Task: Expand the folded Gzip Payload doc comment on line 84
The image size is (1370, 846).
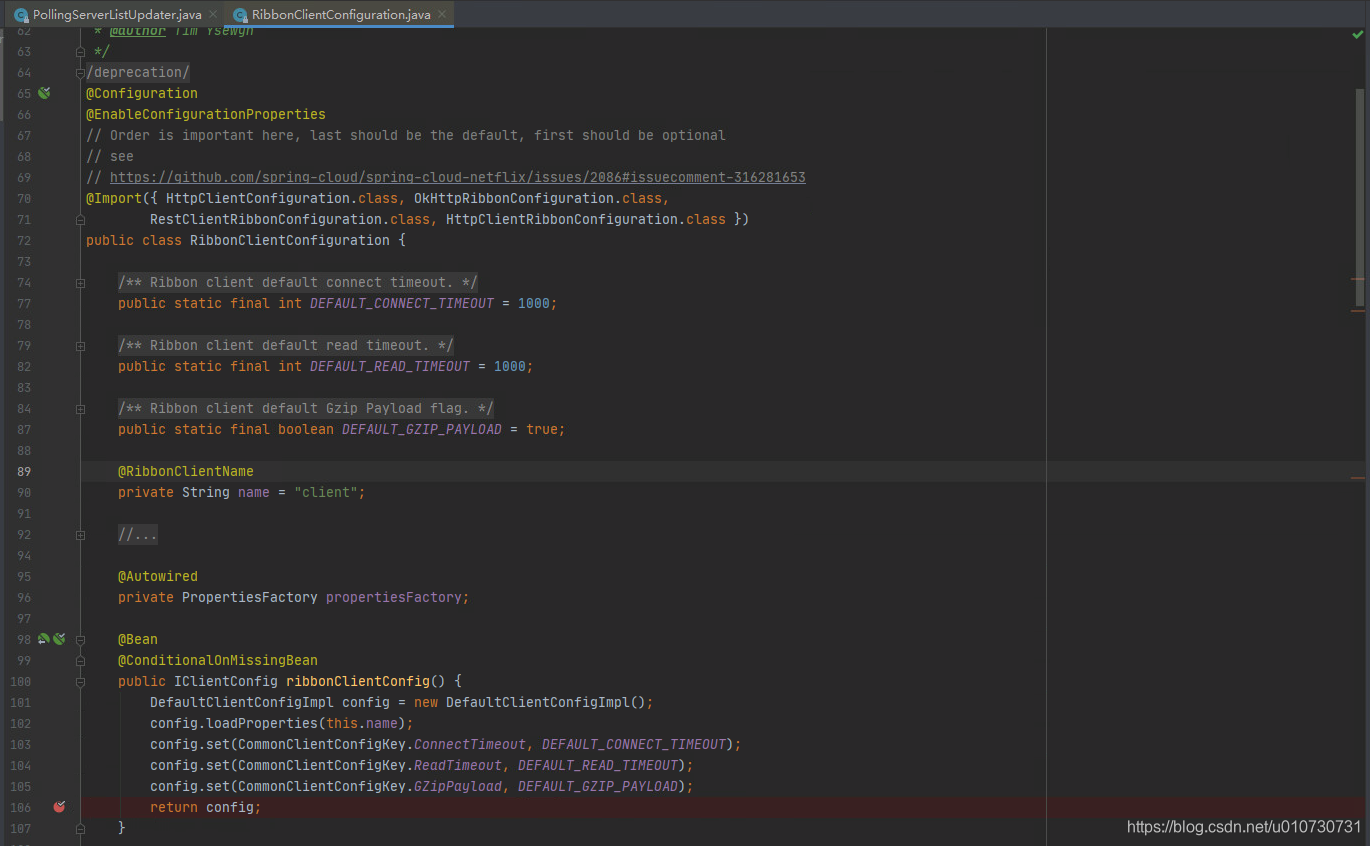Action: 80,409
